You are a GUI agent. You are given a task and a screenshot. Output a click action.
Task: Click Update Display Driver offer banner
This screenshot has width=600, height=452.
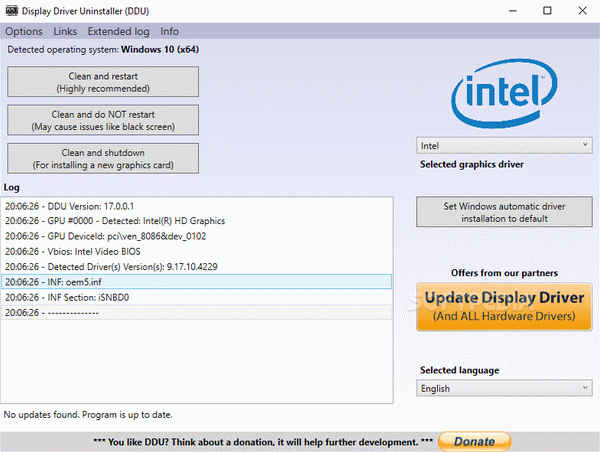504,307
